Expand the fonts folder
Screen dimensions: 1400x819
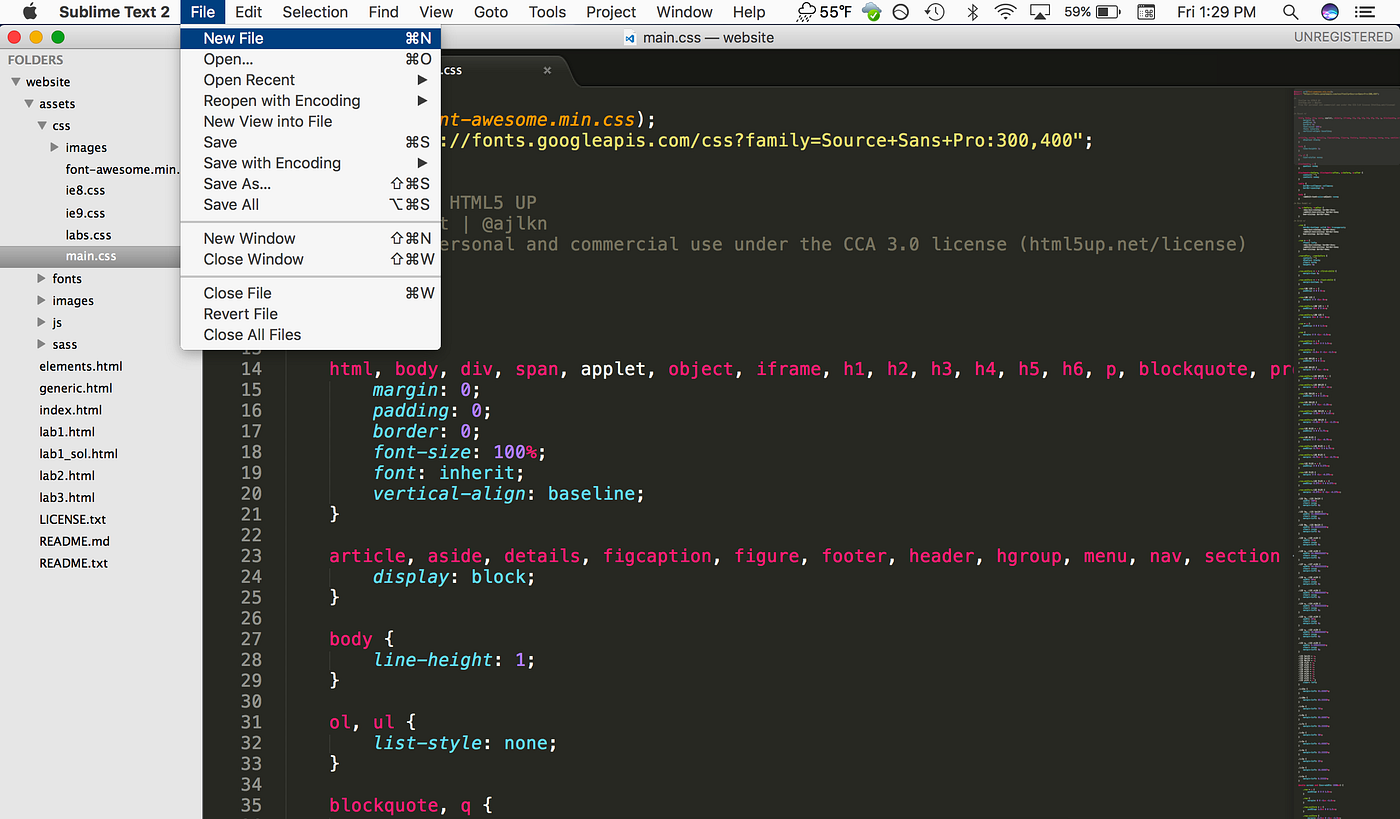tap(42, 278)
